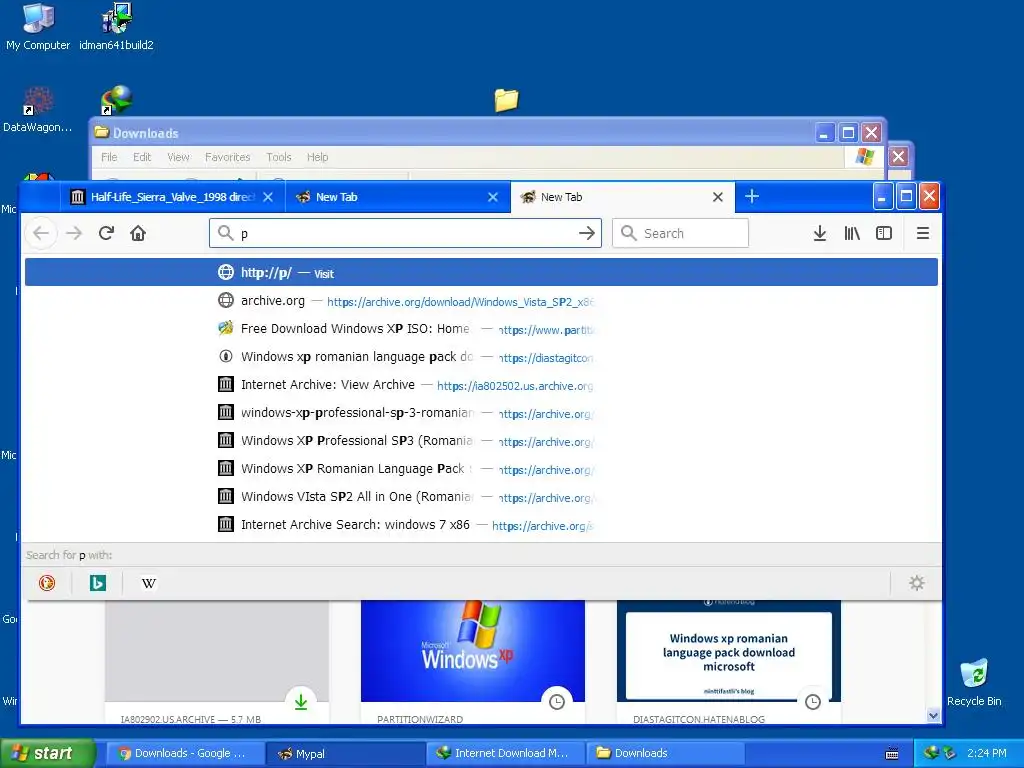Screen dimensions: 1024x768
Task: Click the Start button
Action: [47, 753]
